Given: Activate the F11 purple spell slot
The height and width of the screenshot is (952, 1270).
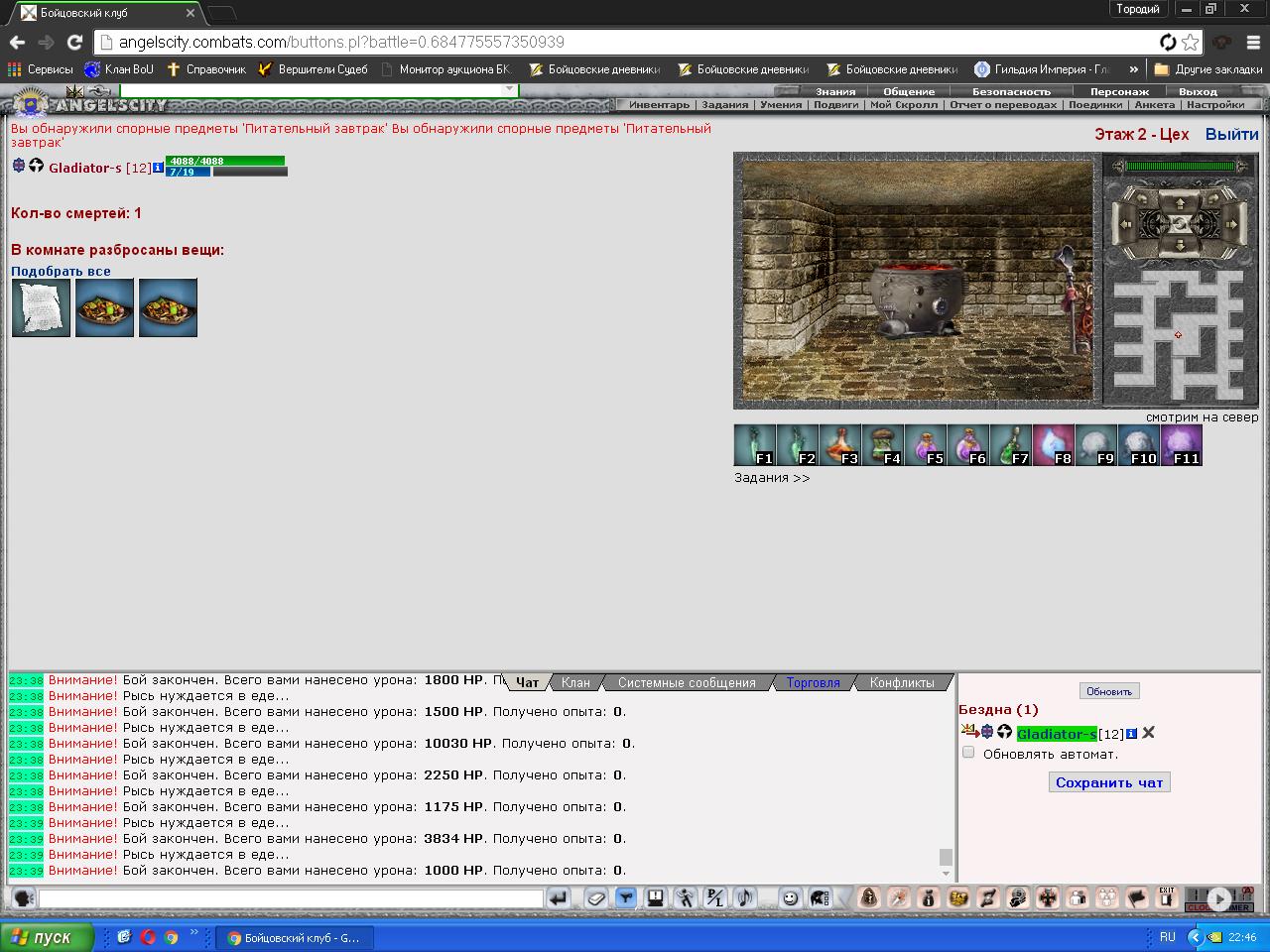Looking at the screenshot, I should (1181, 445).
